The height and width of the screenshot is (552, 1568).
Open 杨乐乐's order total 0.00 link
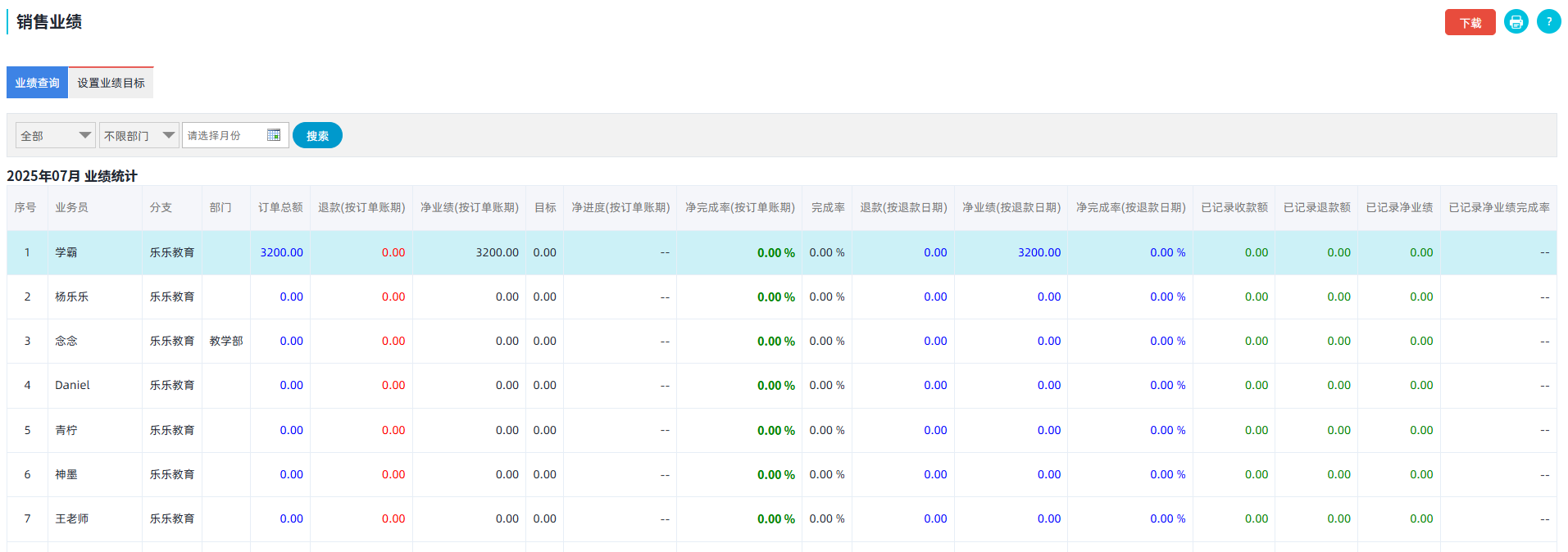(291, 296)
